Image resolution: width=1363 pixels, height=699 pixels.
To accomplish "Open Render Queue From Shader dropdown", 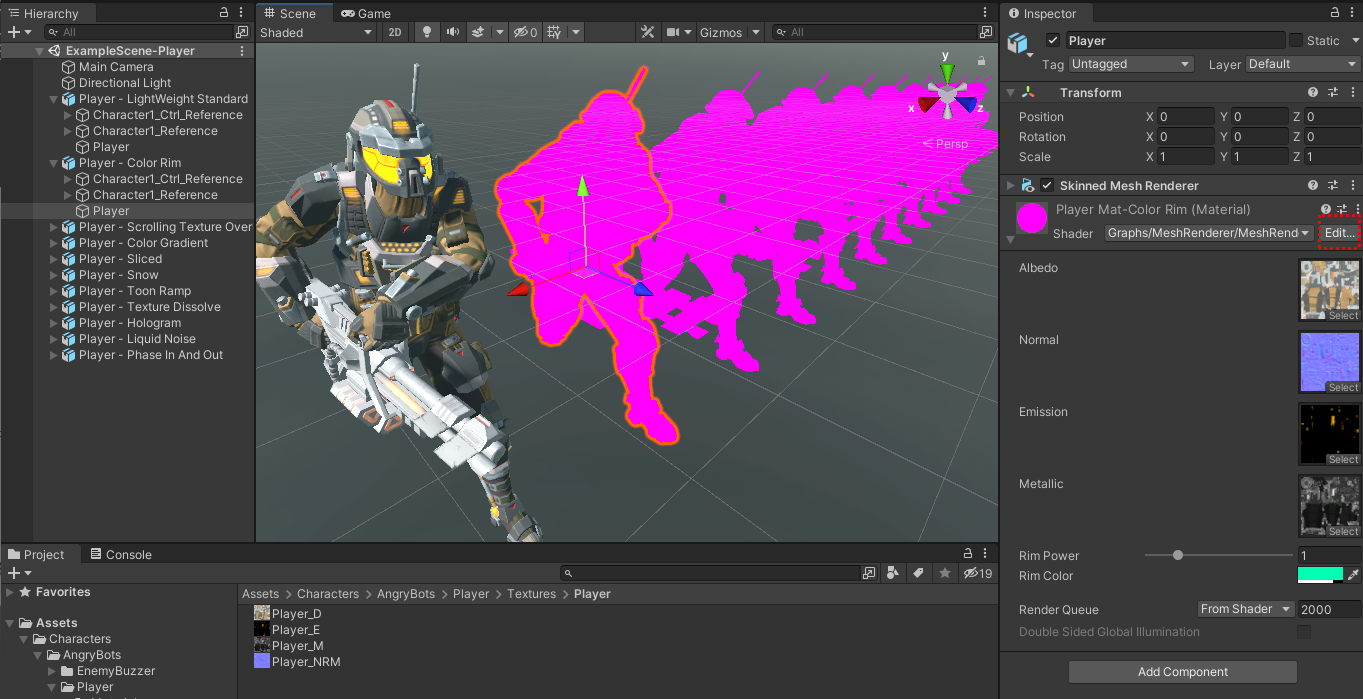I will click(1246, 609).
